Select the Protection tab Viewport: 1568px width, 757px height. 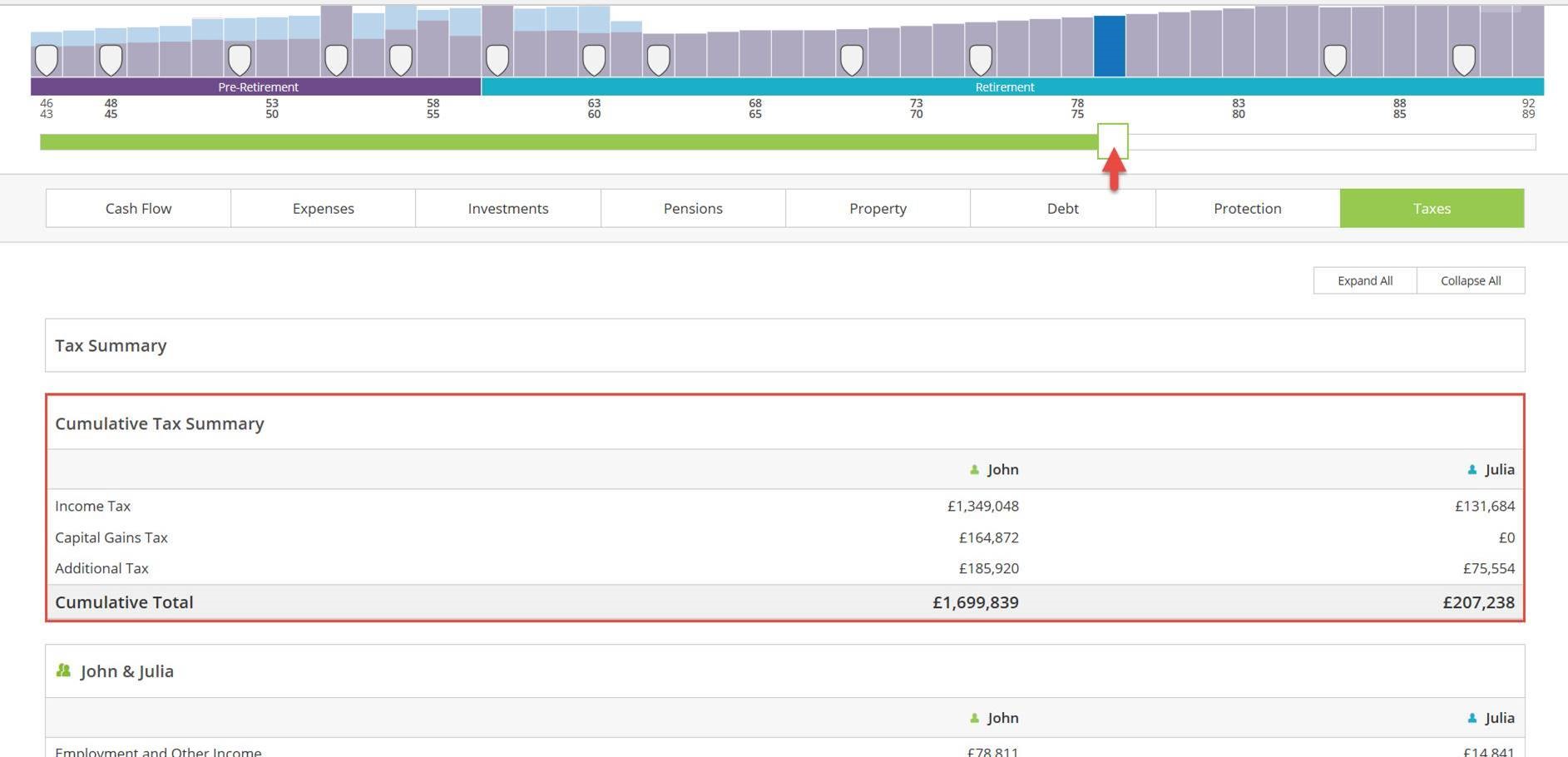pos(1247,208)
